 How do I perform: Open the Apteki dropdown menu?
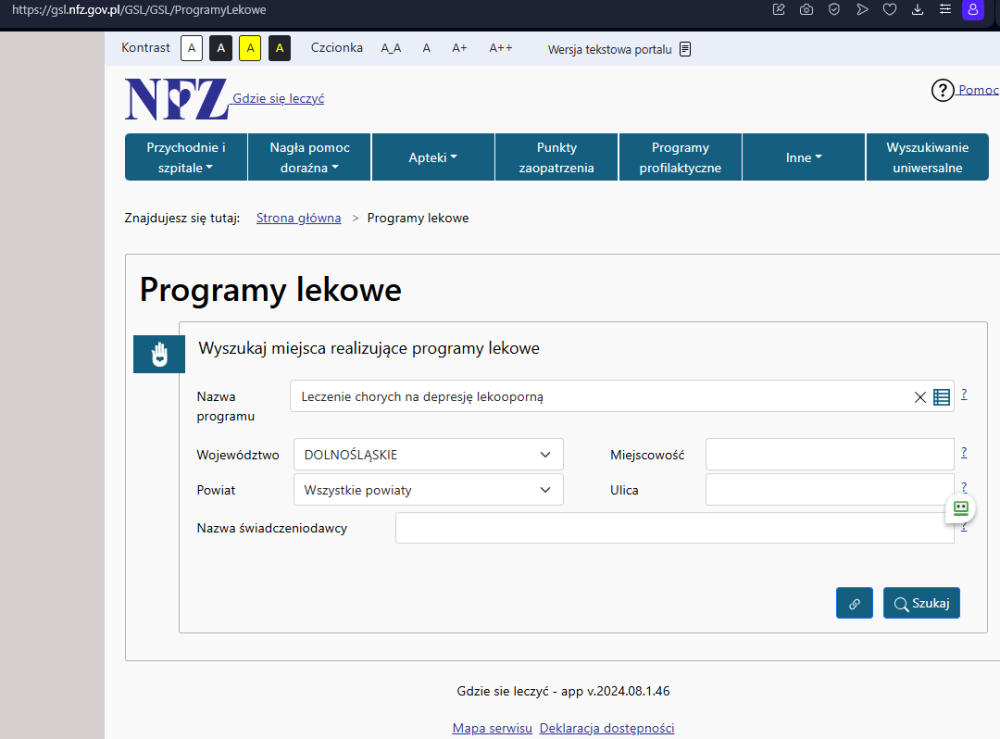click(433, 158)
